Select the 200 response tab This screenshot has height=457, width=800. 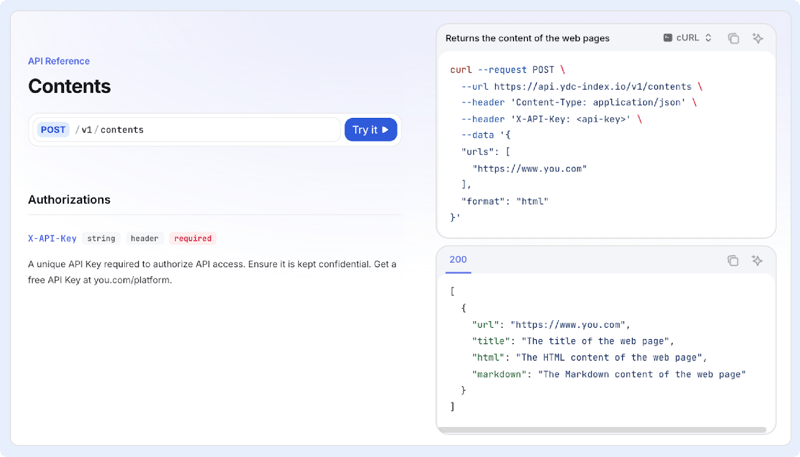(x=458, y=260)
